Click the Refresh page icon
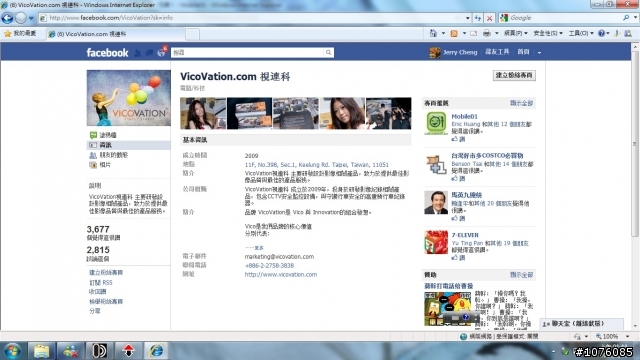The image size is (640, 360). [x=478, y=18]
